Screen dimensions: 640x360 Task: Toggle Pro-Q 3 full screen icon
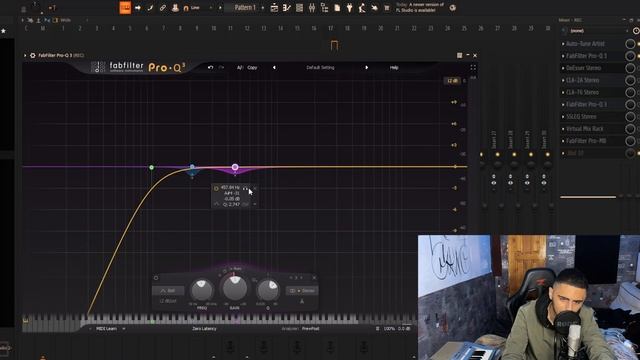(473, 68)
